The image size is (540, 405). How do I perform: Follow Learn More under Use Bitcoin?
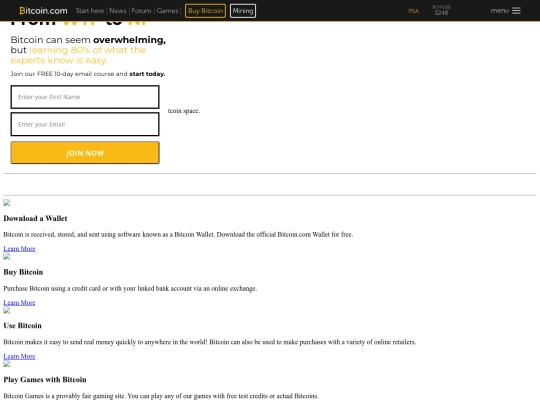[x=19, y=356]
